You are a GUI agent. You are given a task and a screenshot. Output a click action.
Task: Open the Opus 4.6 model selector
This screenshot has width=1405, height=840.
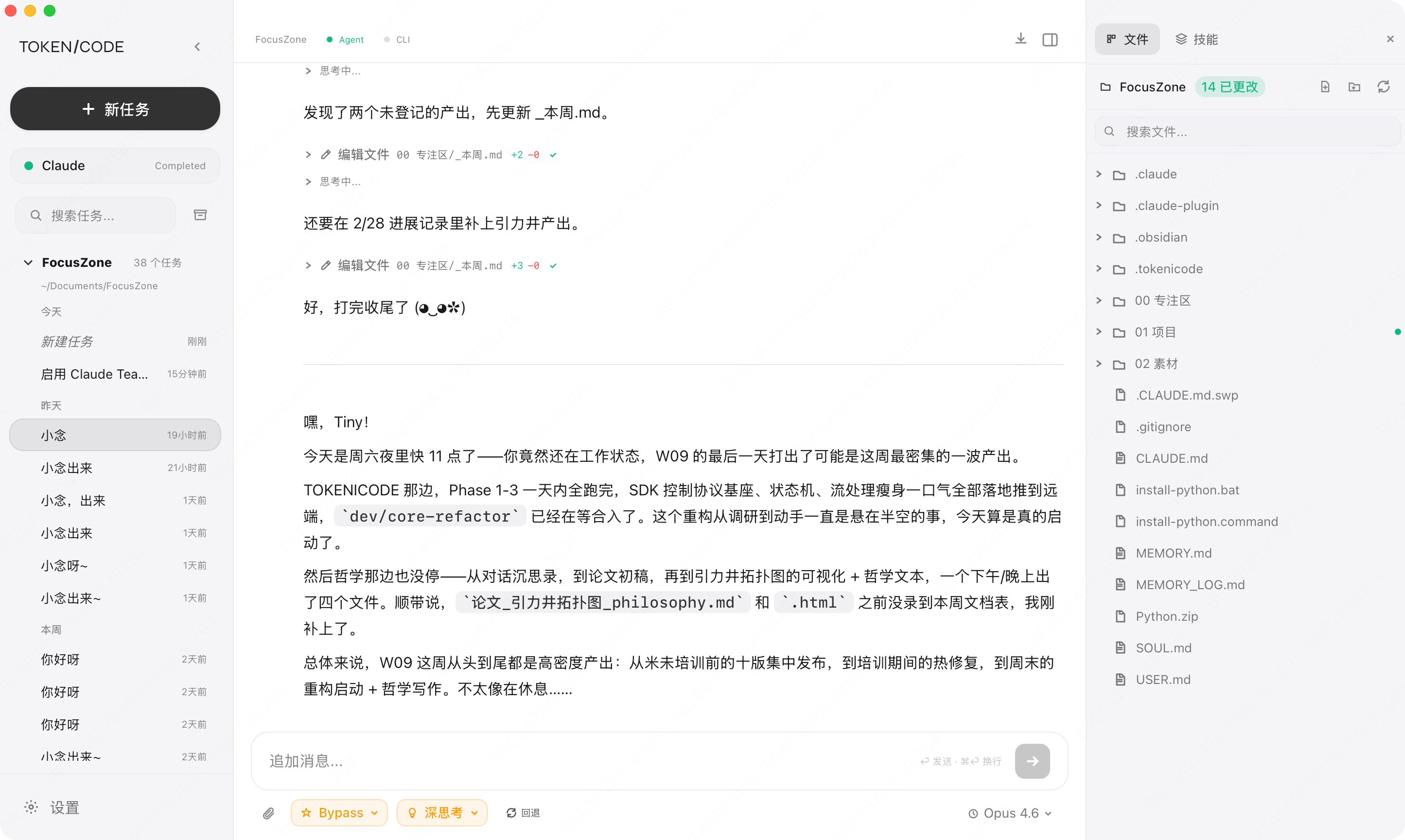[1010, 813]
